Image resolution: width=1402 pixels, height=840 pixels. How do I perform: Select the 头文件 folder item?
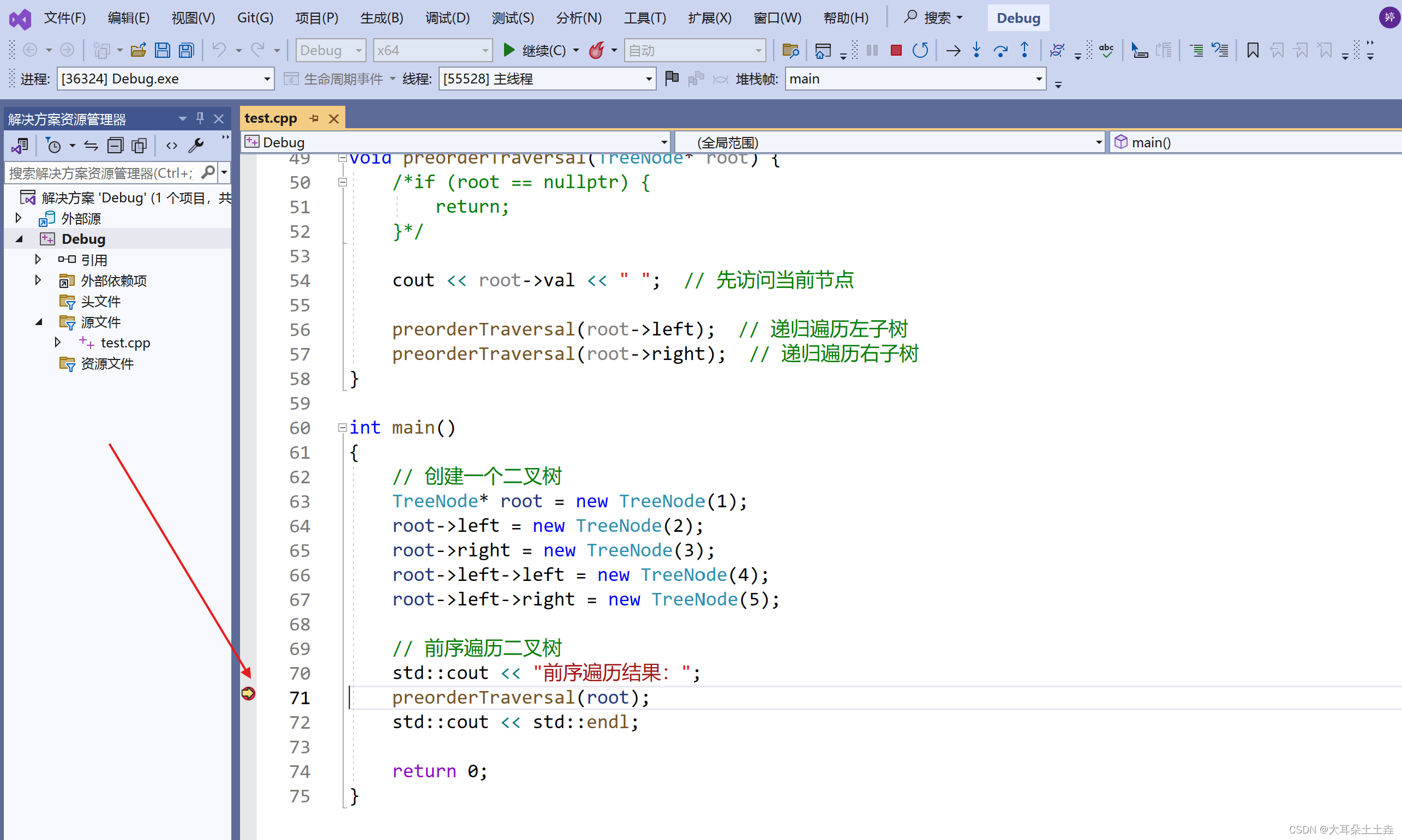tap(100, 301)
